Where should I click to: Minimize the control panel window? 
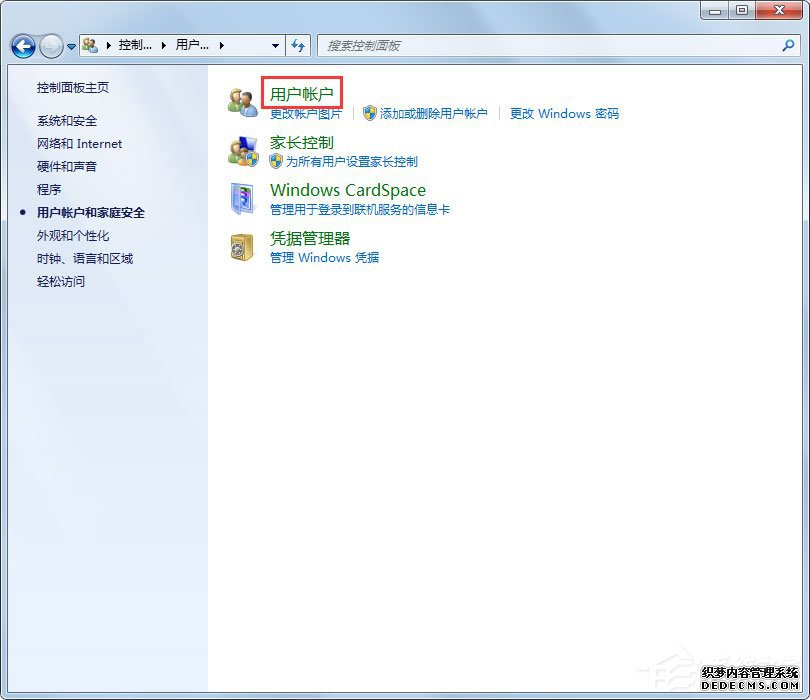tap(715, 10)
